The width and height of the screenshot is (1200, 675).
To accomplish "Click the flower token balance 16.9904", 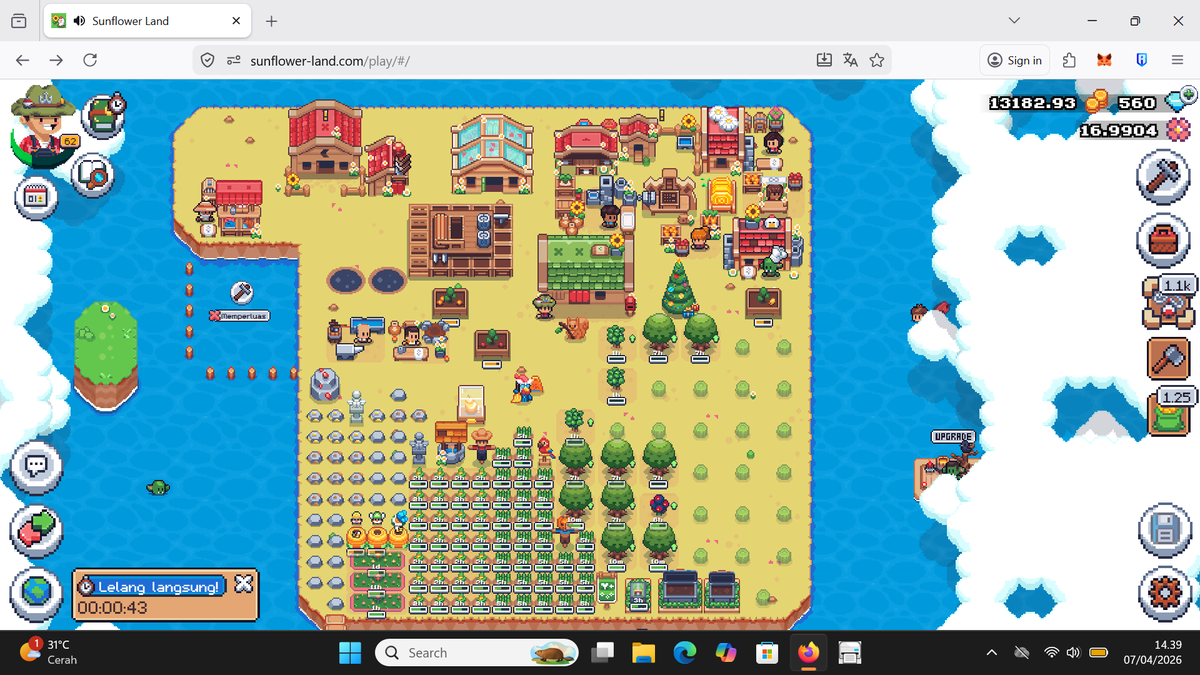I will tap(1119, 130).
